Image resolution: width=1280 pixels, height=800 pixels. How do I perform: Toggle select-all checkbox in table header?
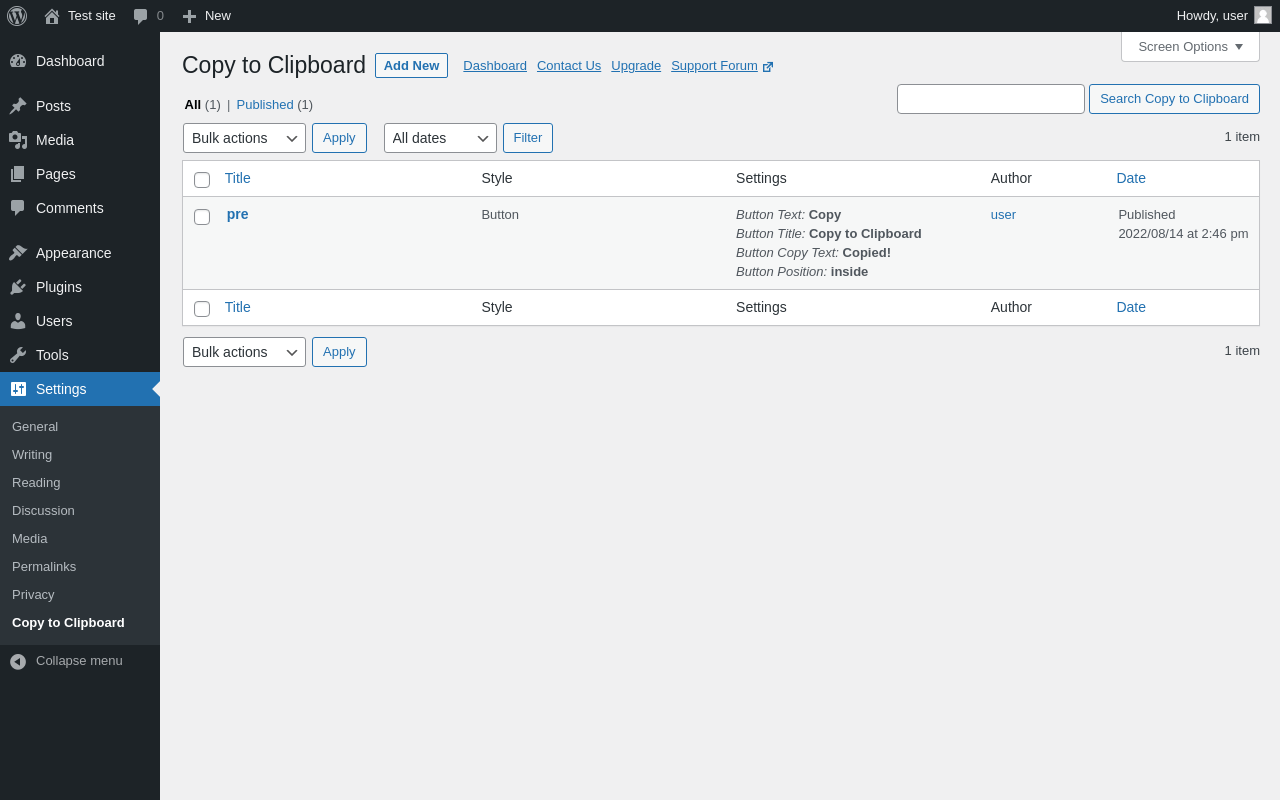click(202, 180)
